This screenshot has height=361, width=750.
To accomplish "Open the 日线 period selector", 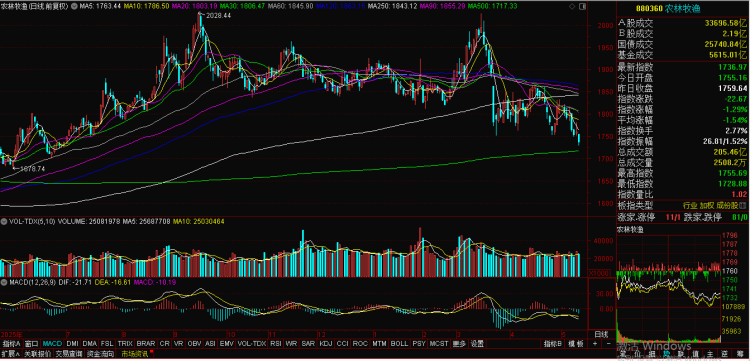I will (602, 334).
